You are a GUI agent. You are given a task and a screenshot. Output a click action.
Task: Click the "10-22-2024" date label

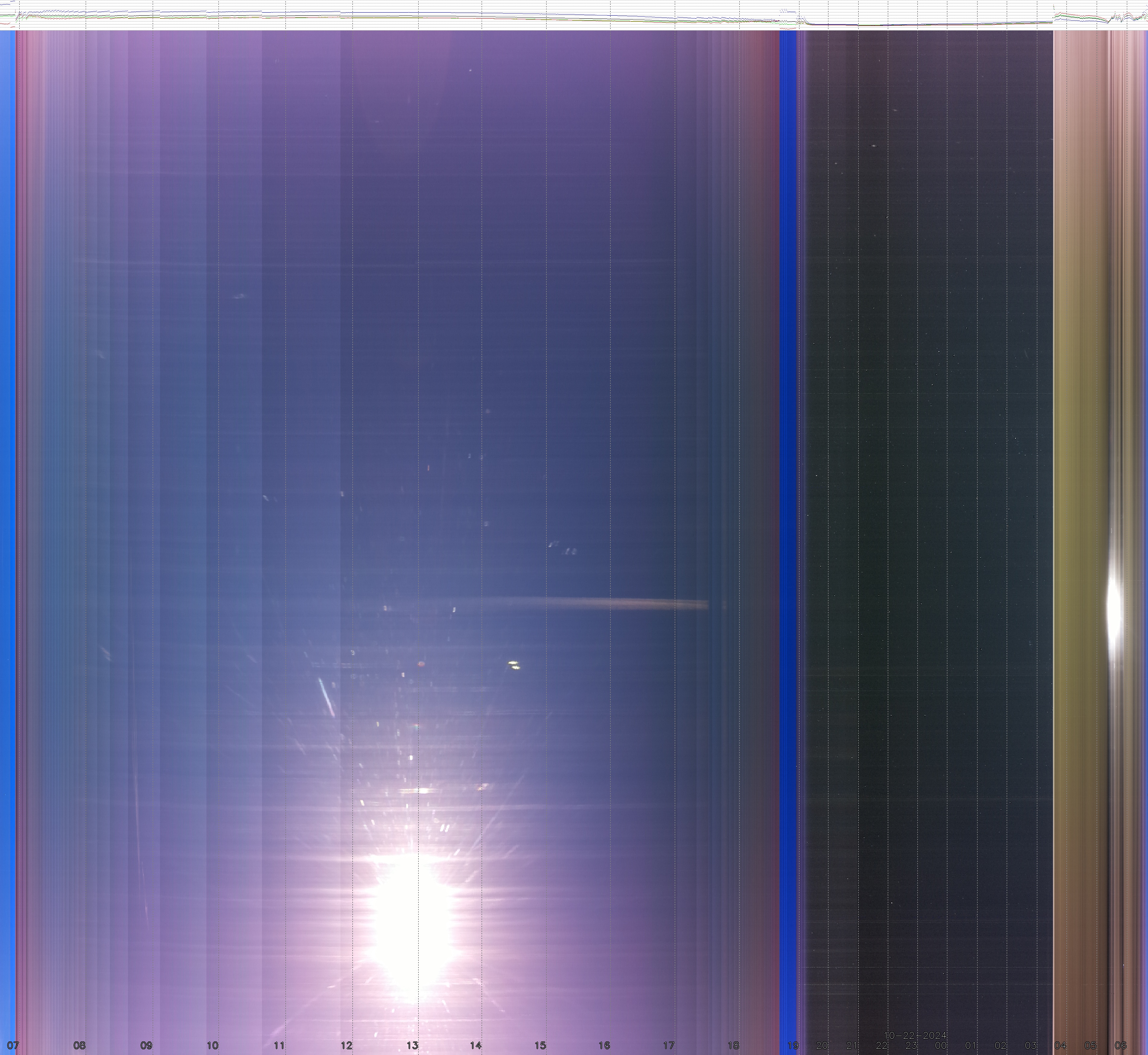pos(915,1036)
